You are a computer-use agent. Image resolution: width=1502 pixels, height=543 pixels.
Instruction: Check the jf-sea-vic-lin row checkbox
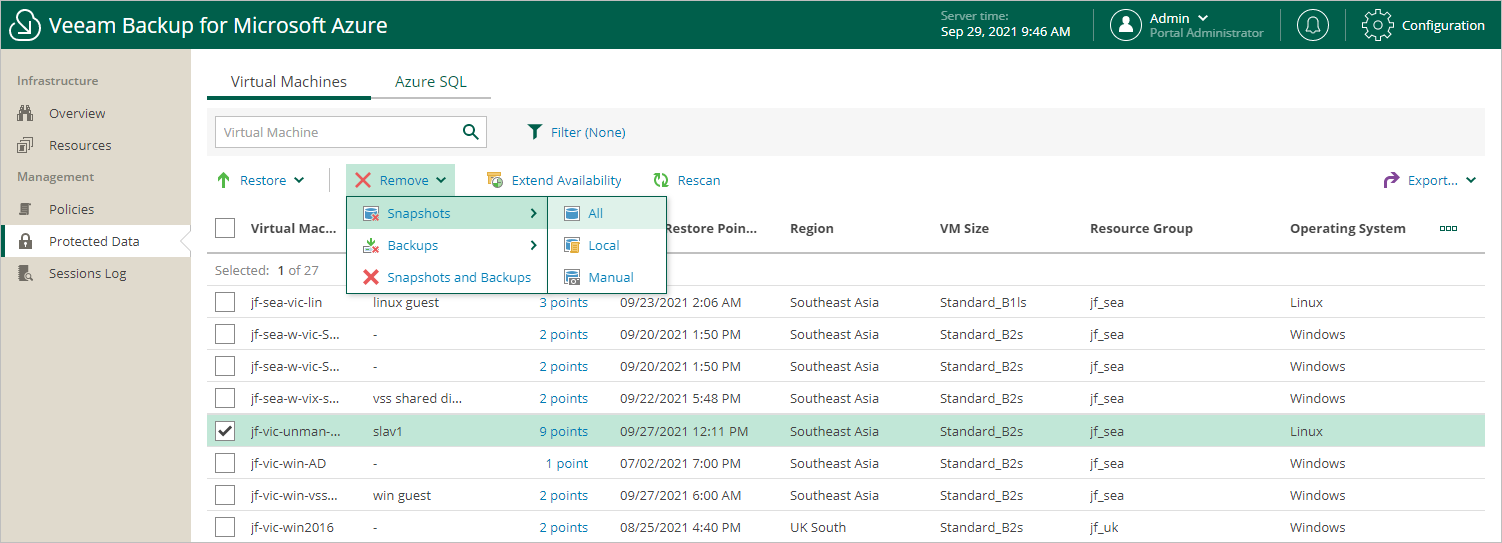225,303
